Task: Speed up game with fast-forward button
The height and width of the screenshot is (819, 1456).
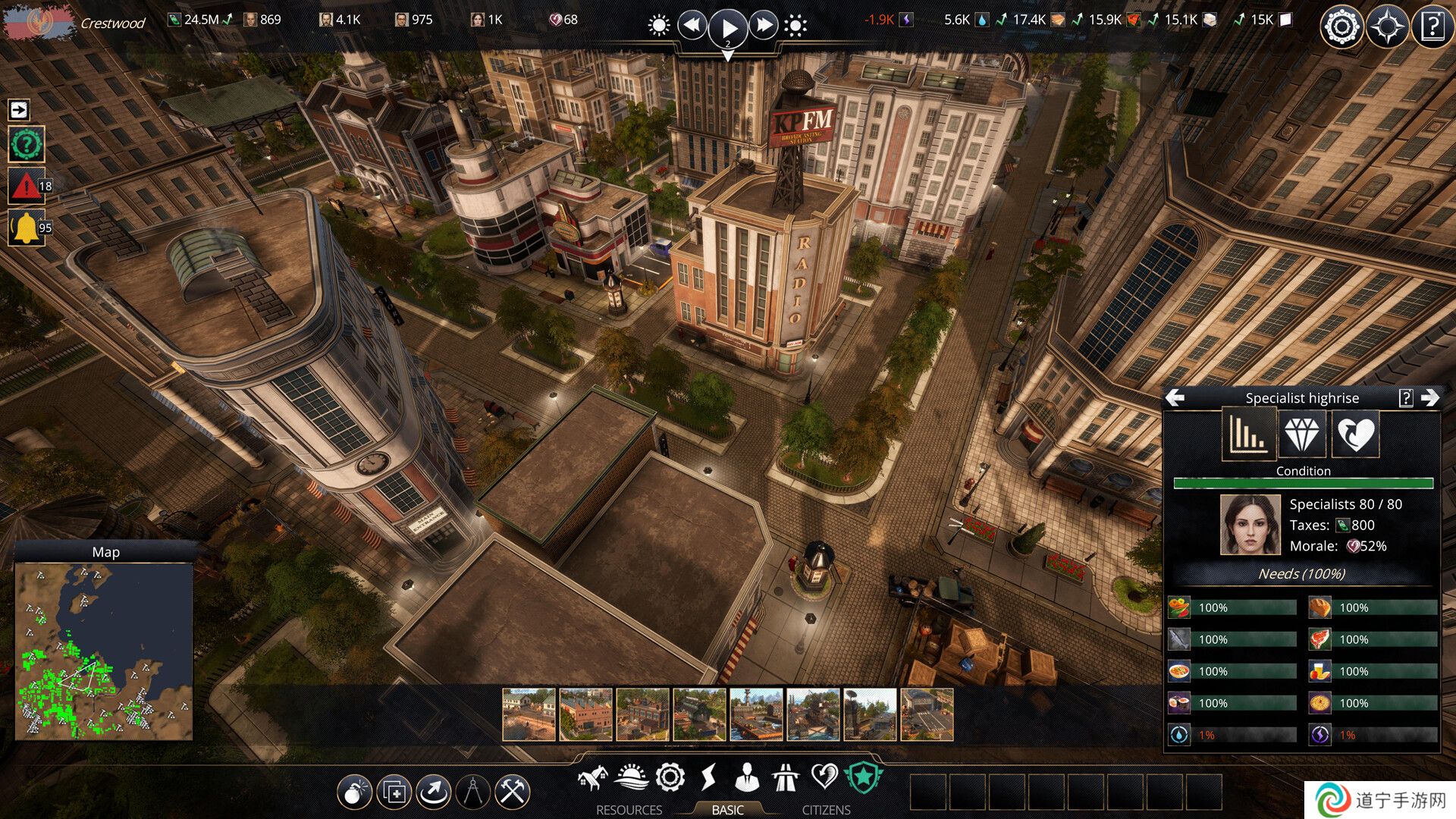Action: 764,26
